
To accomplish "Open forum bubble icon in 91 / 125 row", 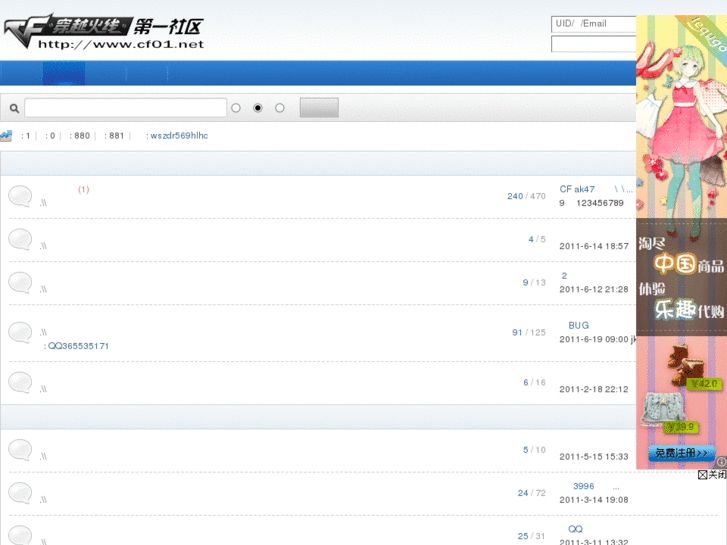I will pyautogui.click(x=20, y=333).
